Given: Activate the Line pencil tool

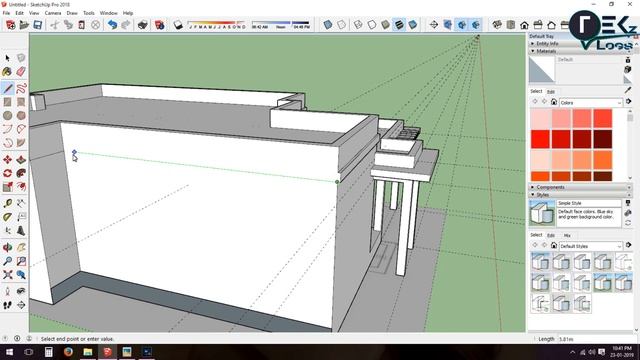Looking at the screenshot, I should (x=7, y=88).
